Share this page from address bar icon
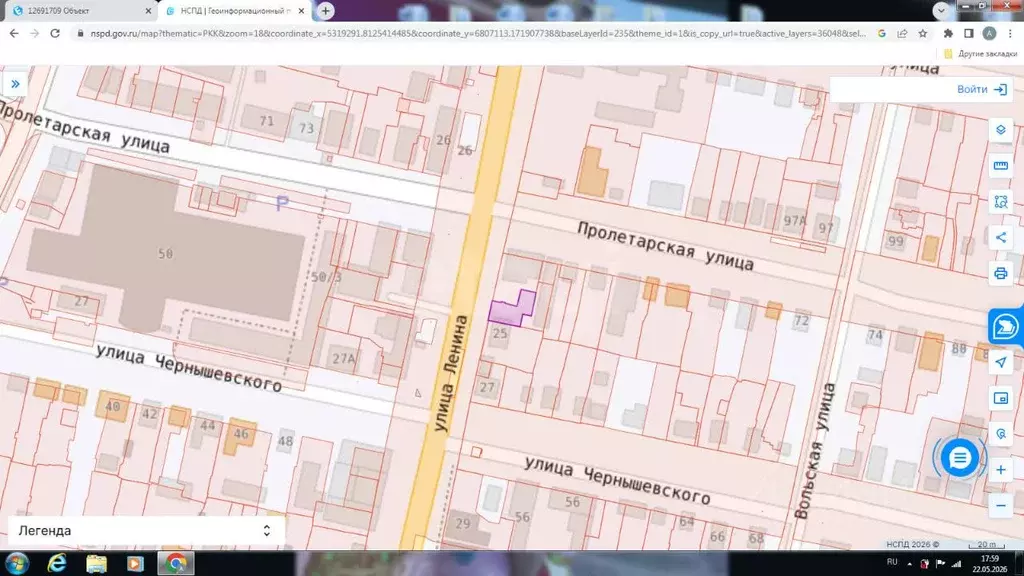 coord(902,33)
